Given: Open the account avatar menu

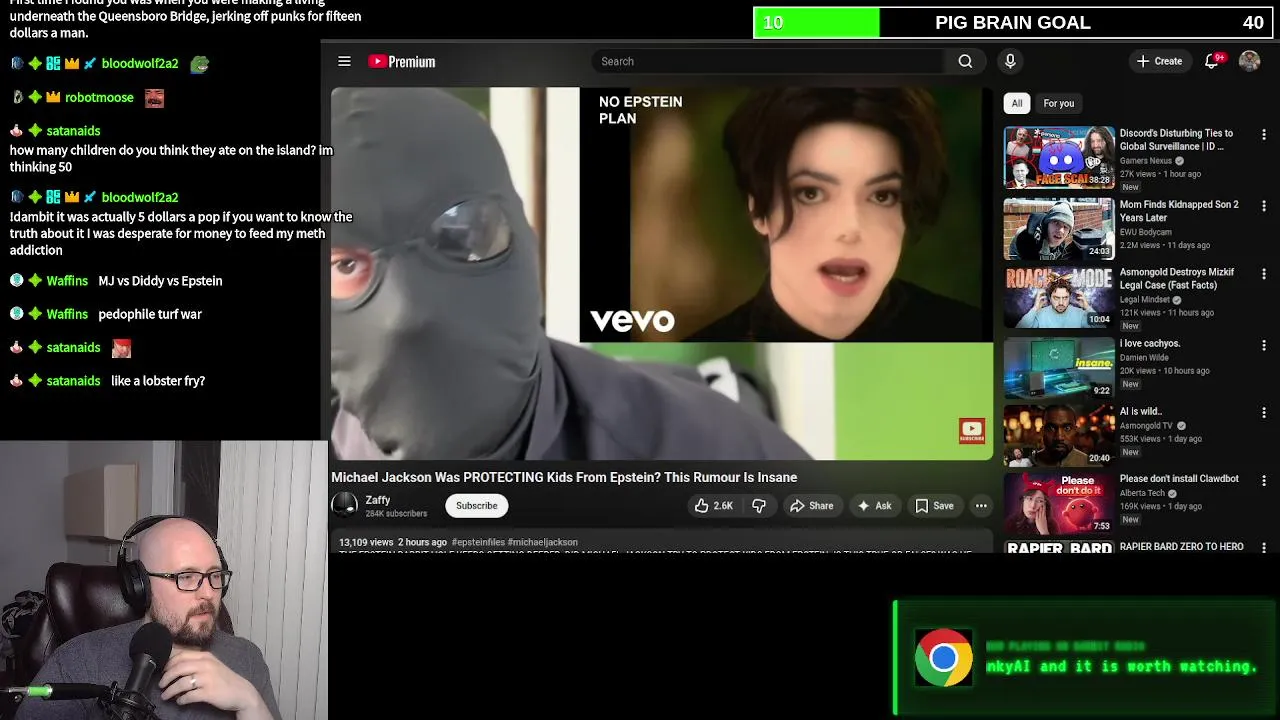Looking at the screenshot, I should (x=1249, y=61).
